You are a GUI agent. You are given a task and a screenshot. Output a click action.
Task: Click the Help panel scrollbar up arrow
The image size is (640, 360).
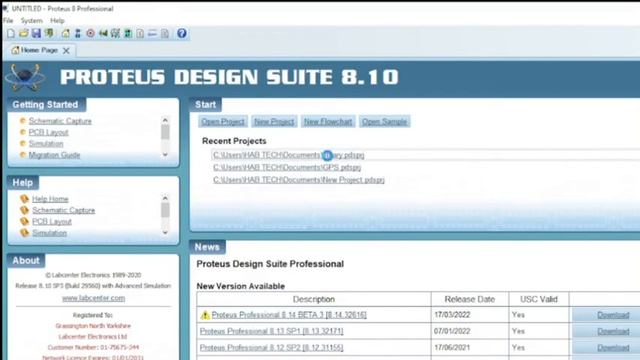[x=165, y=198]
